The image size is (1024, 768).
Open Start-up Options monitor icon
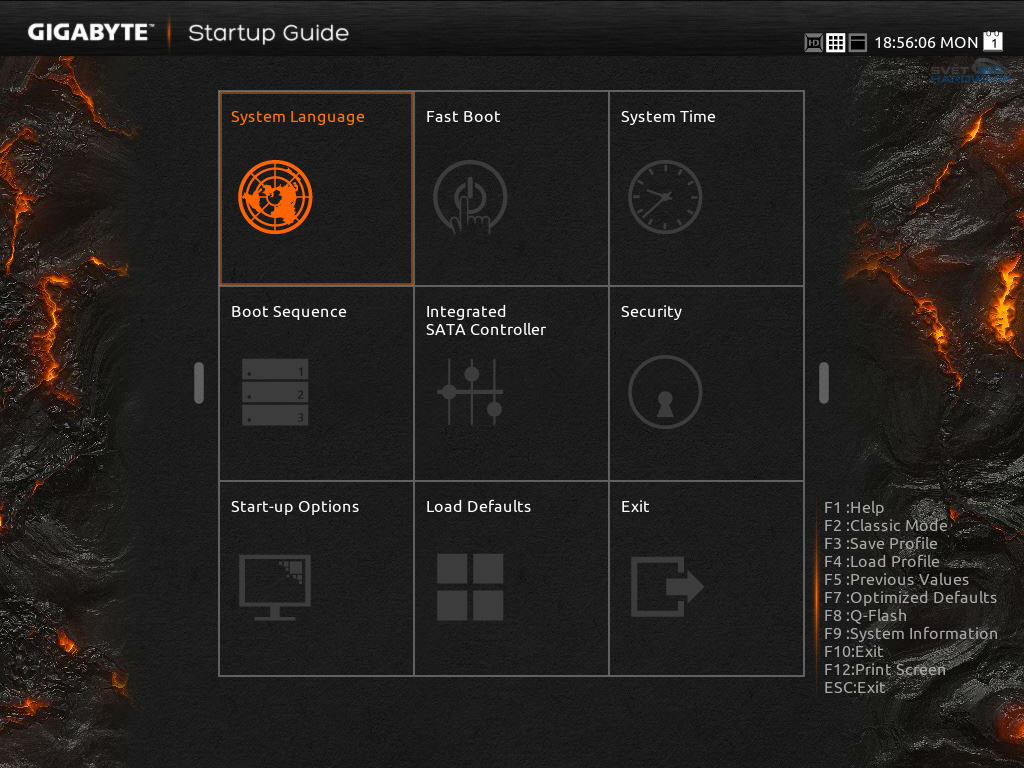click(275, 587)
